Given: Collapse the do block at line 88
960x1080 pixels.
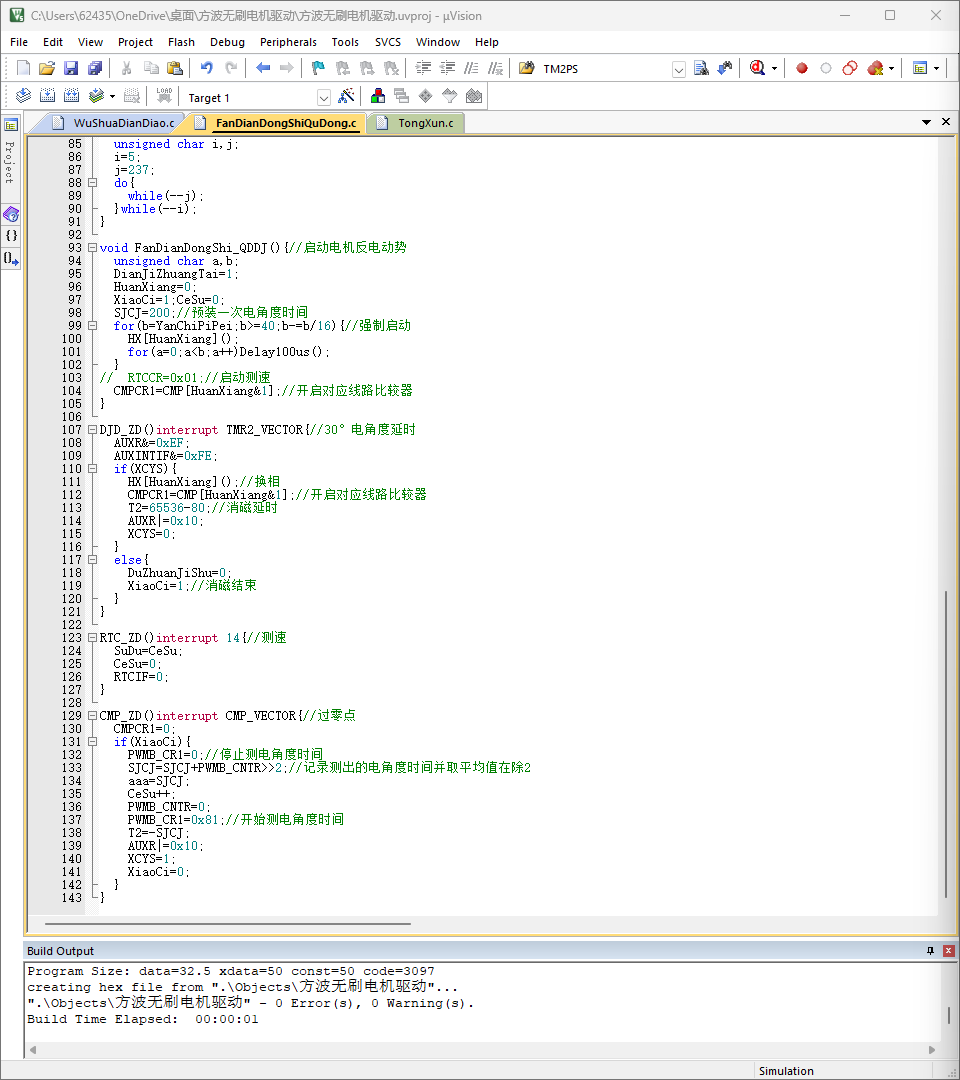Looking at the screenshot, I should click(x=92, y=183).
